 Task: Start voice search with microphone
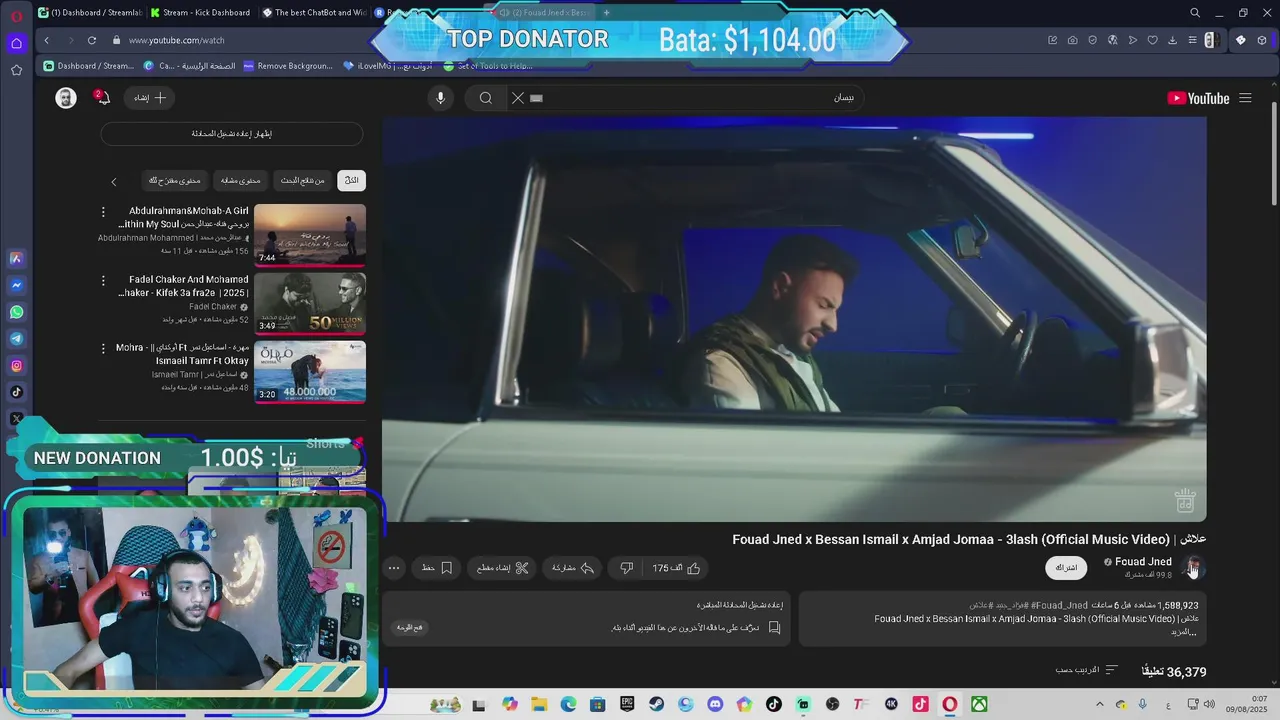[440, 98]
